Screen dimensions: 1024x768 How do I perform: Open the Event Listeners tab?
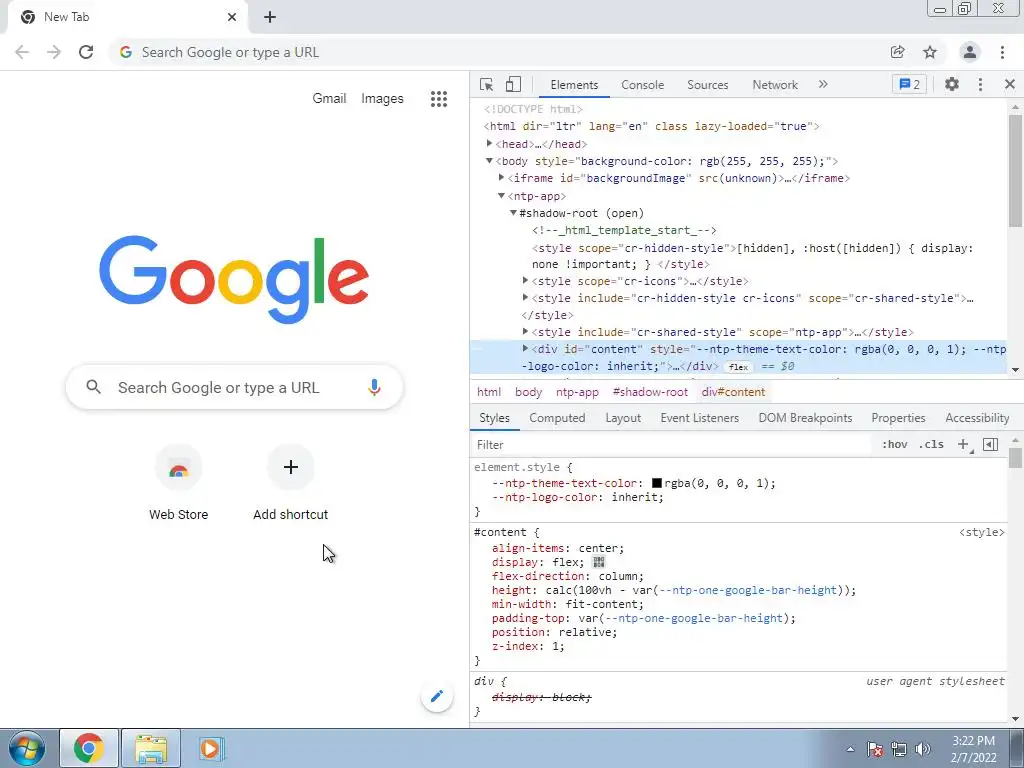point(699,418)
